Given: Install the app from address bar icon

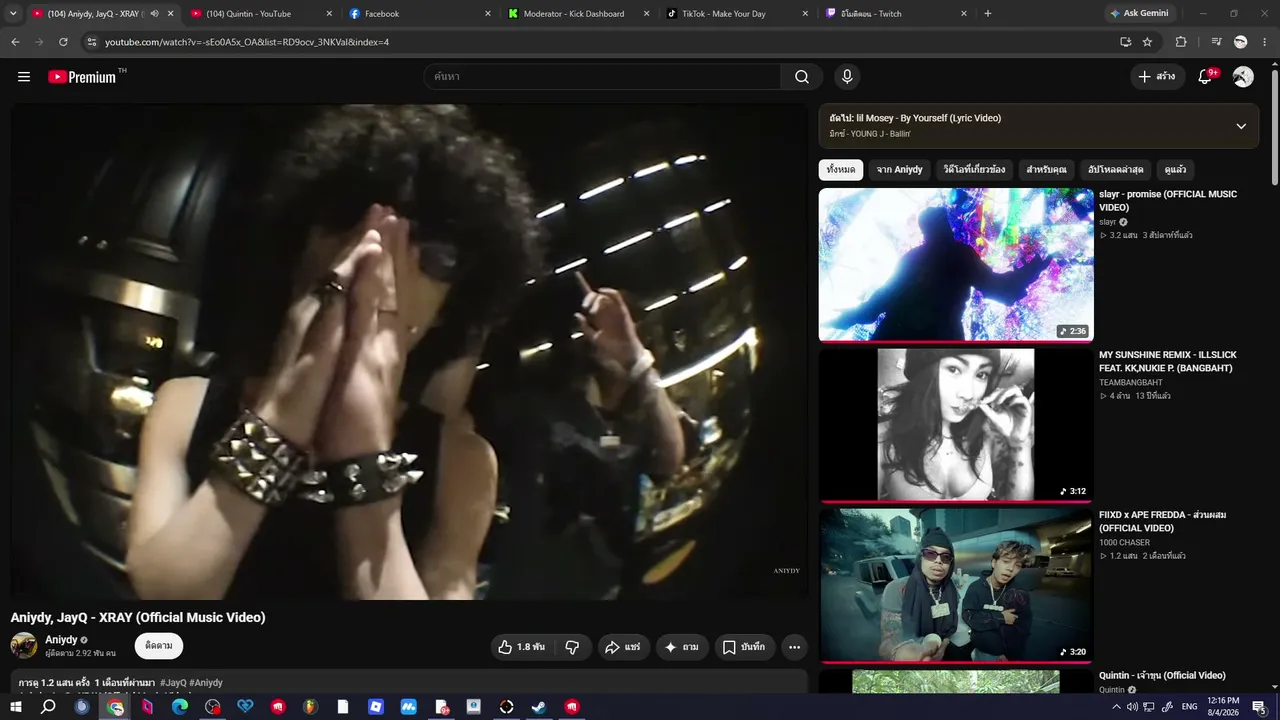Looking at the screenshot, I should coord(1125,42).
